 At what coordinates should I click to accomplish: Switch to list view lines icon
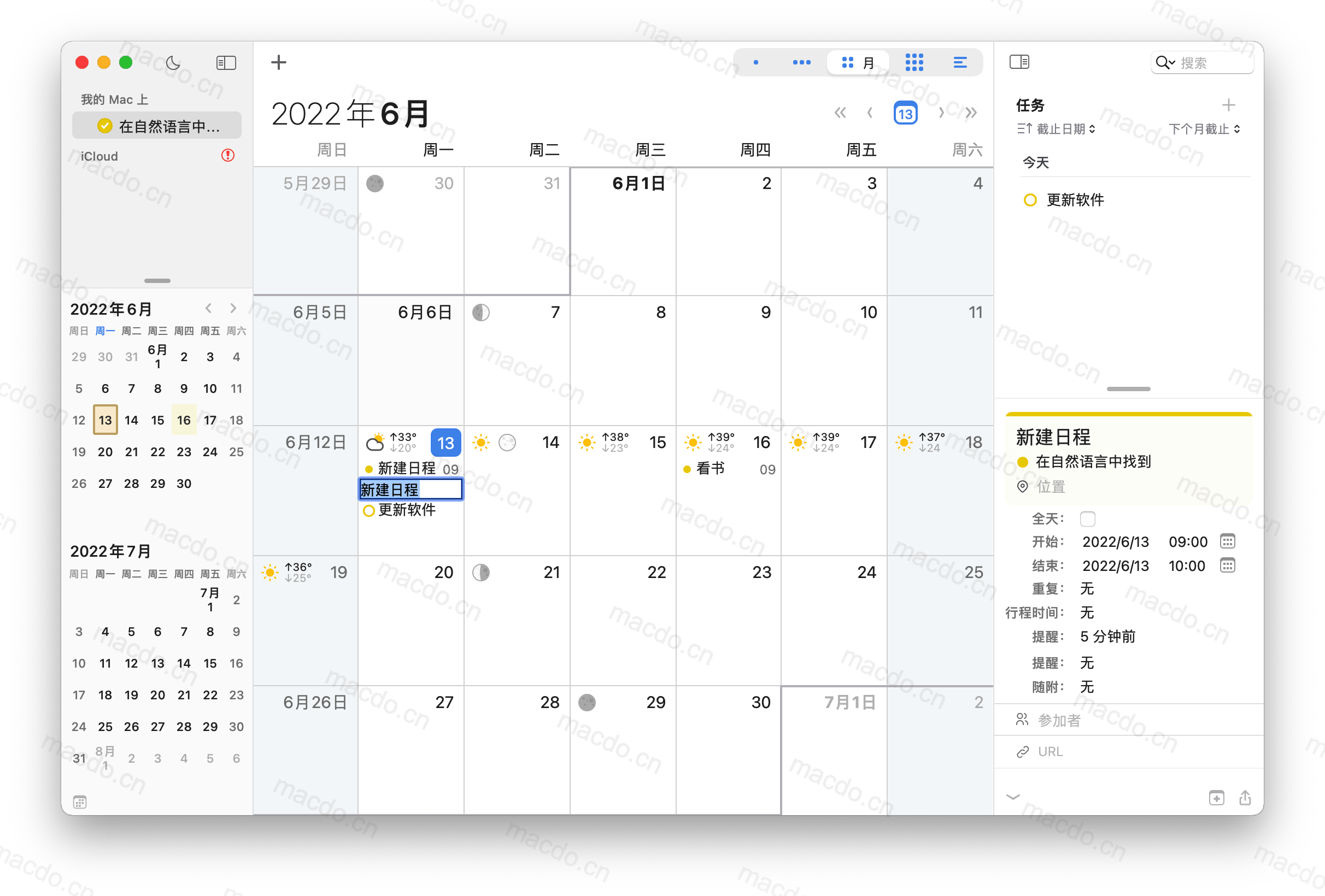pyautogui.click(x=960, y=63)
